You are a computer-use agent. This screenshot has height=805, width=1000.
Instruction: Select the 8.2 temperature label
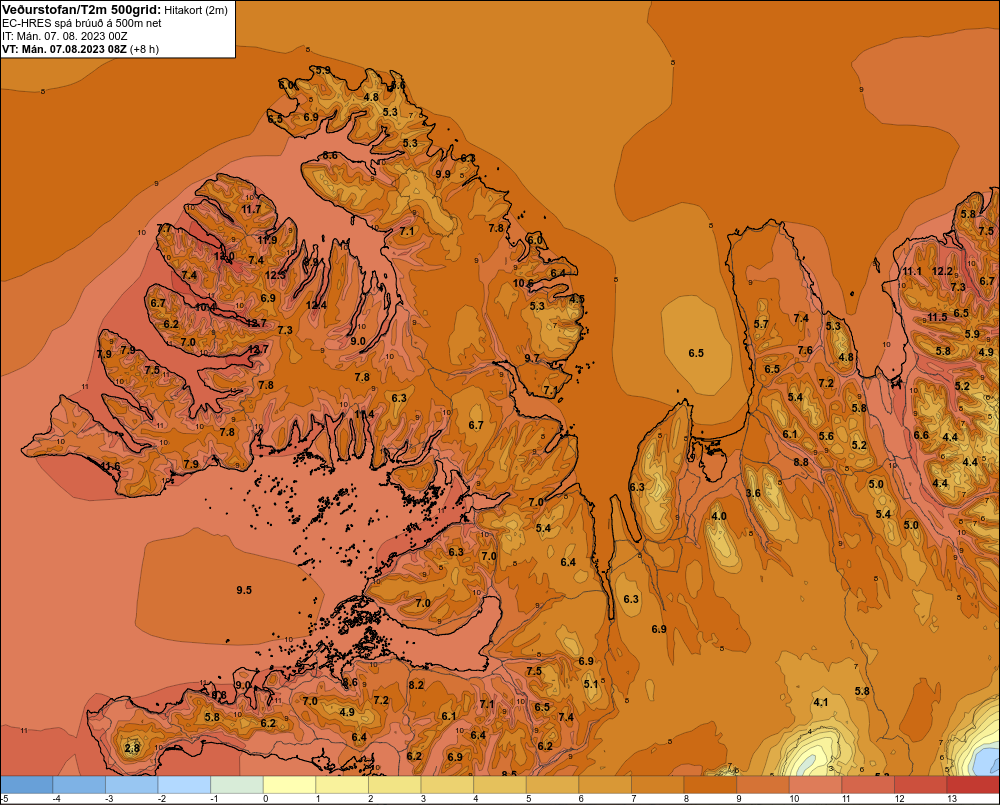coord(416,684)
